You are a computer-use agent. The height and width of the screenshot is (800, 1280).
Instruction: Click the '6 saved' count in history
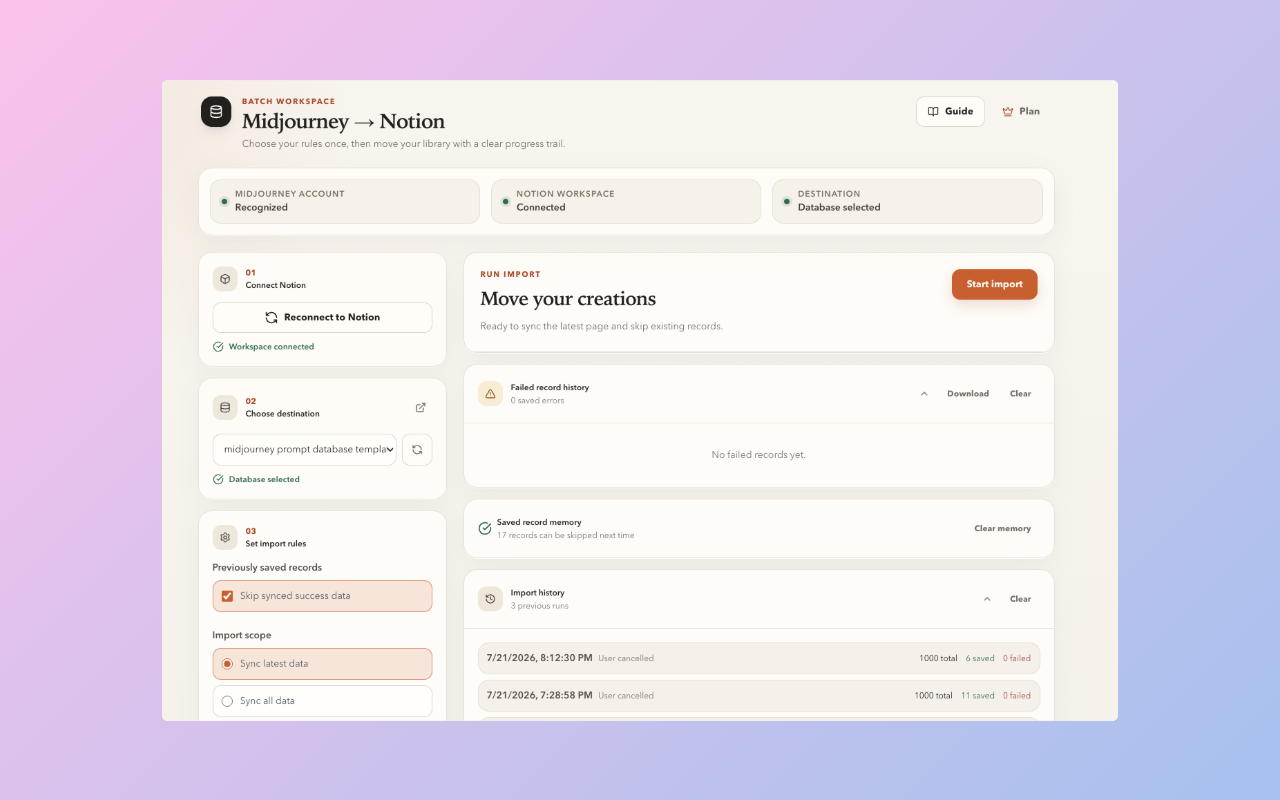(x=980, y=659)
